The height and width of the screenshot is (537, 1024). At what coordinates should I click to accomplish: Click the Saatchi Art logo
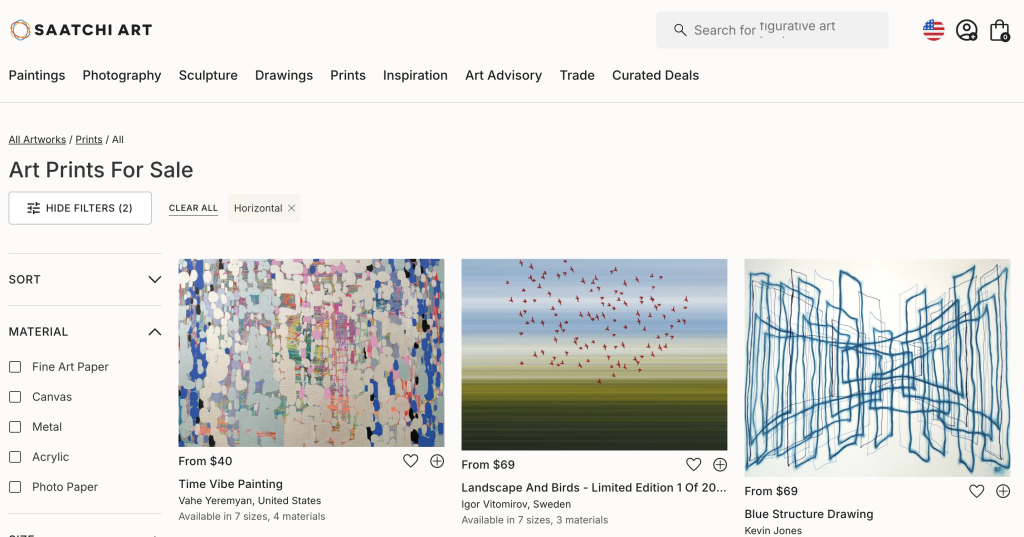81,30
